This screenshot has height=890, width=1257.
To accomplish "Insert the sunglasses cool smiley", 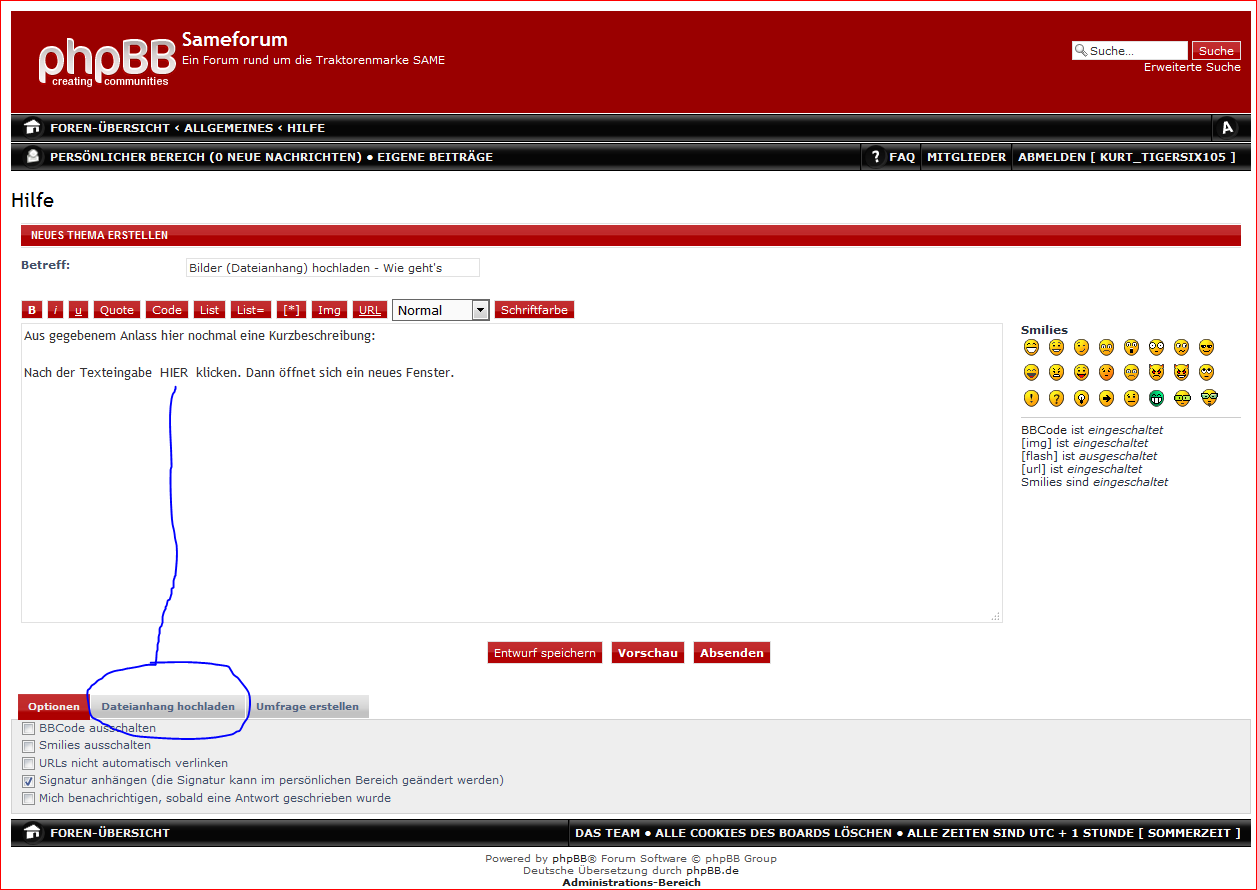I will 1206,347.
